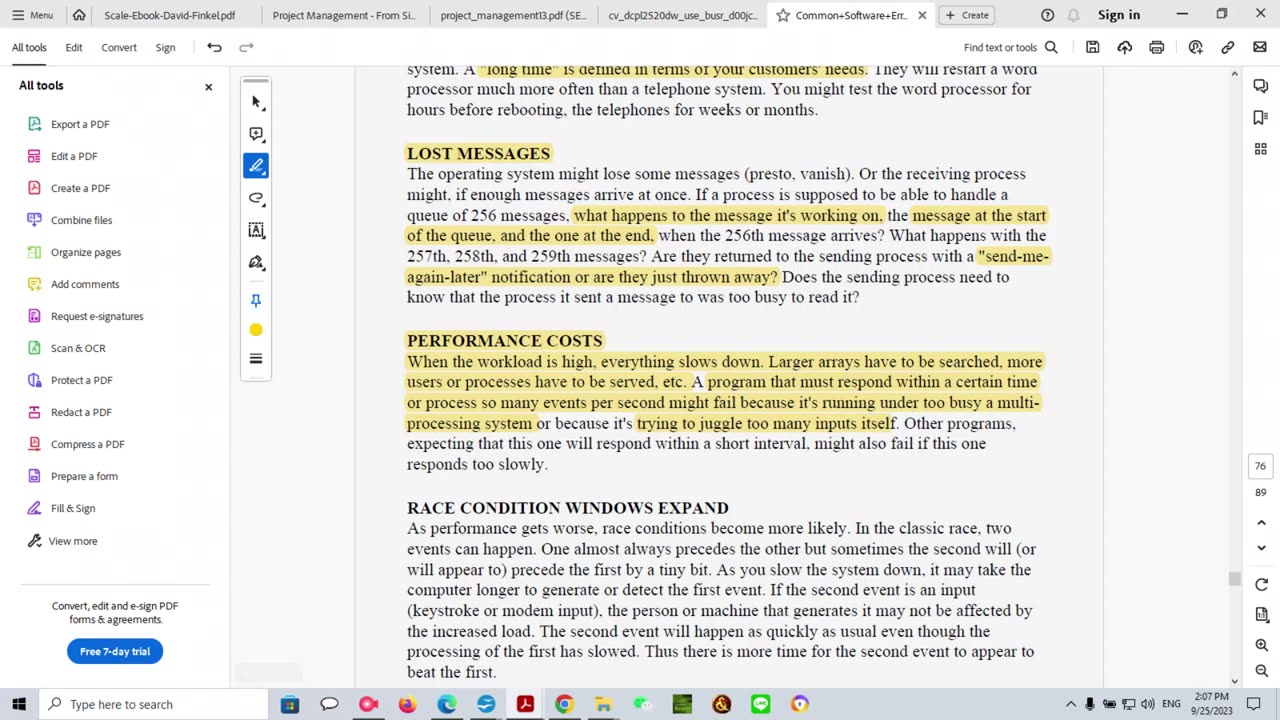The width and height of the screenshot is (1280, 720).
Task: Open the Edit menu
Action: pos(74,47)
